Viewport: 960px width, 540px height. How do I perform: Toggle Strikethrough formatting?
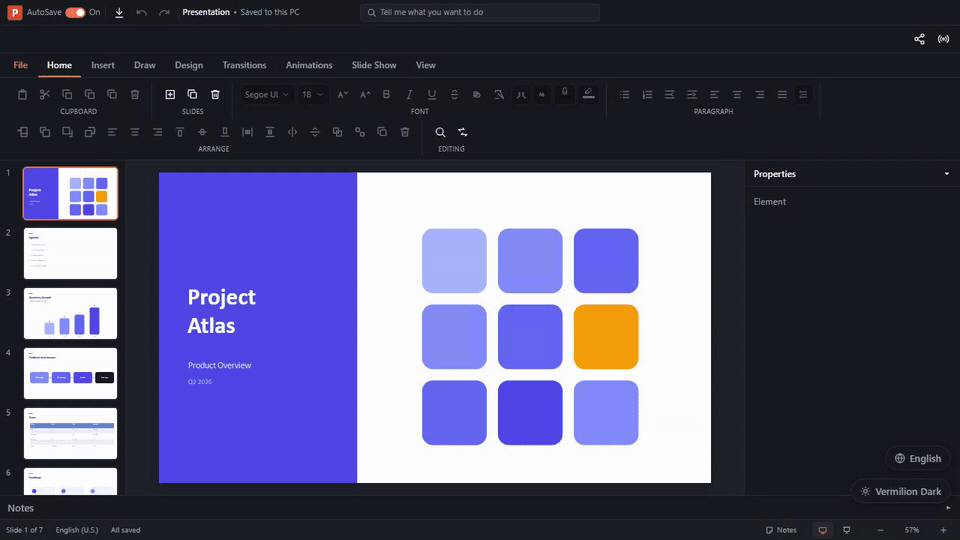pos(454,94)
